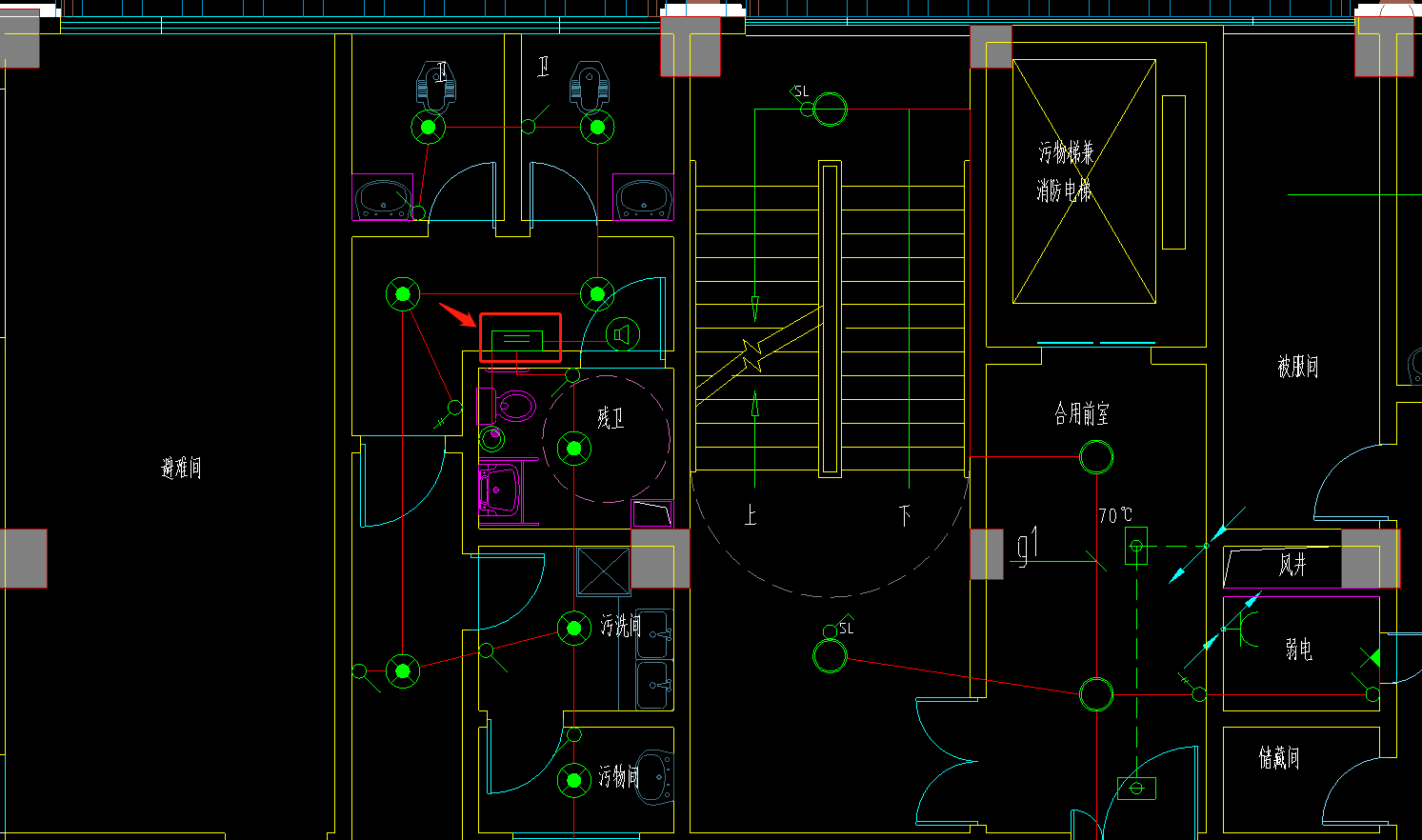
Task: Click the 风井 label
Action: coord(1292,565)
